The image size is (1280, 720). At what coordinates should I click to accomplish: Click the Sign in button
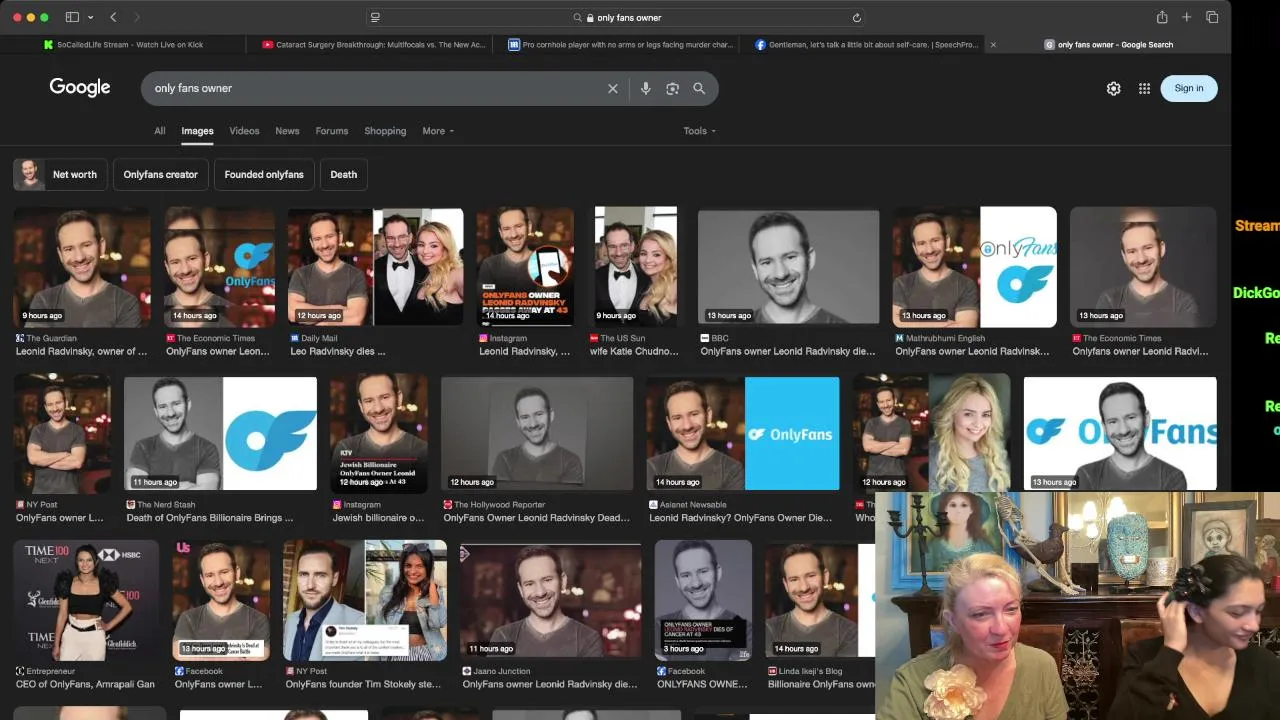(x=1189, y=88)
